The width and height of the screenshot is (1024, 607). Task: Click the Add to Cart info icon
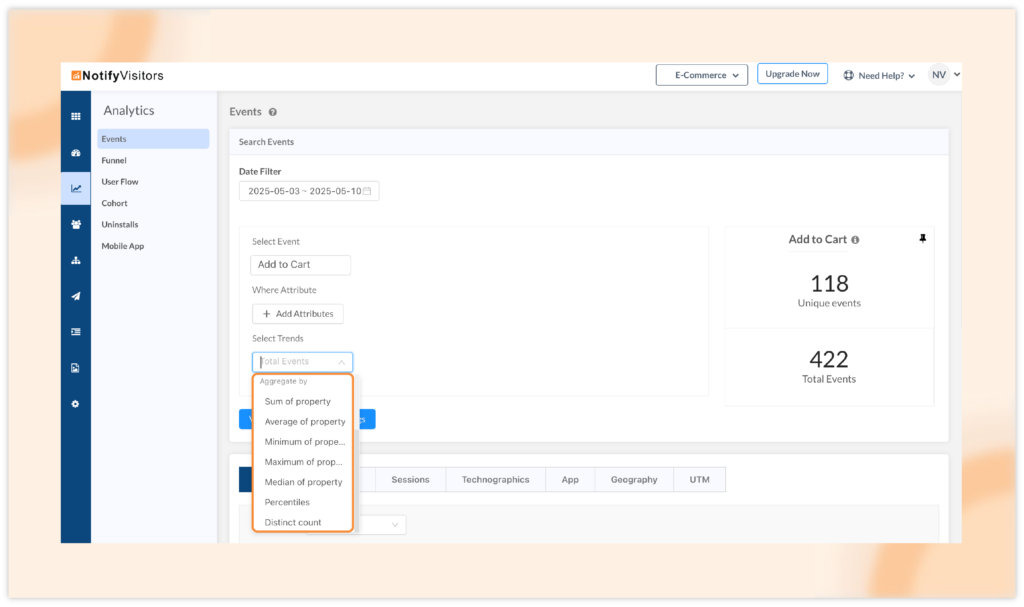click(x=856, y=240)
